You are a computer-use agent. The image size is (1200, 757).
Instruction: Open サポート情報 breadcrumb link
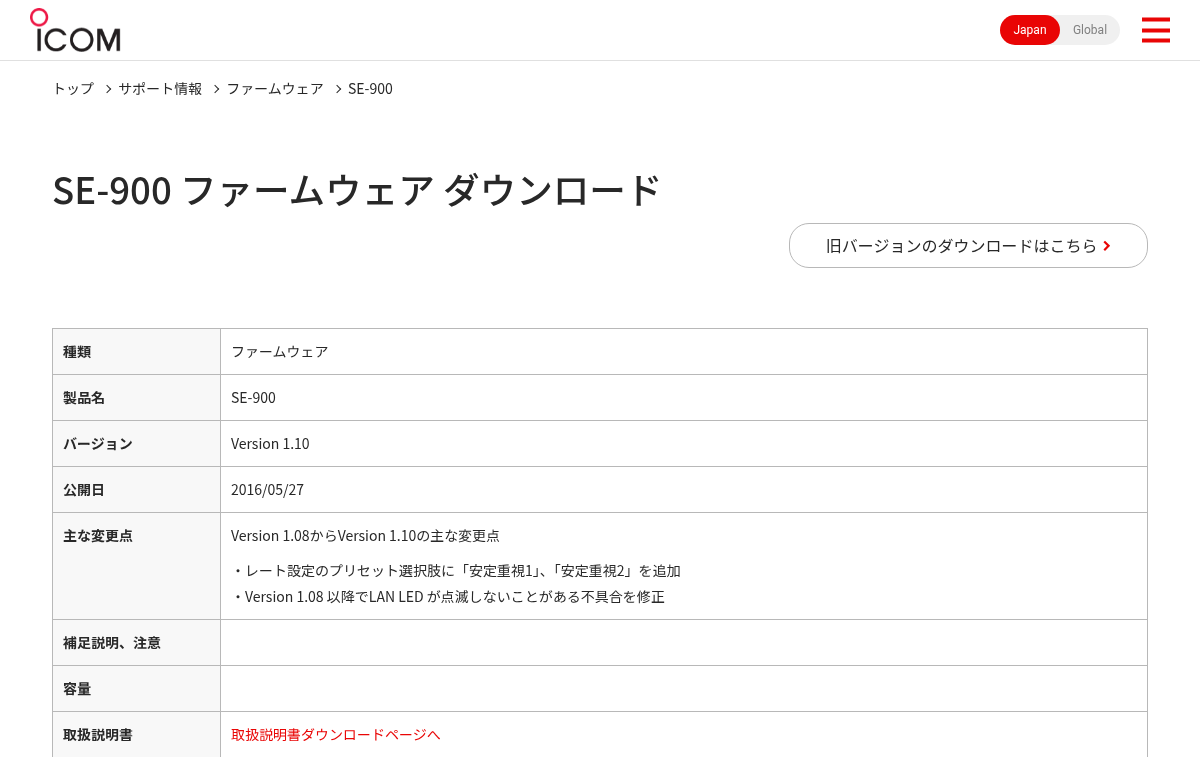click(160, 89)
